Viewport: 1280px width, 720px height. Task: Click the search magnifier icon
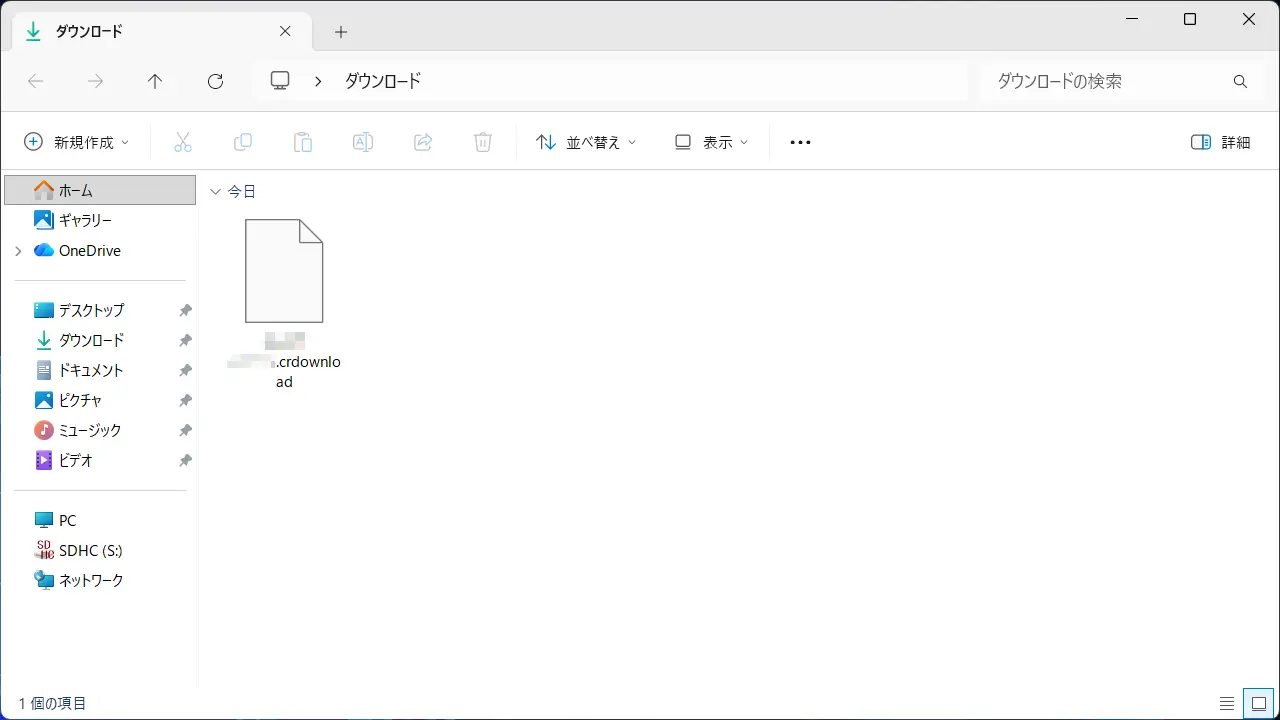point(1240,81)
